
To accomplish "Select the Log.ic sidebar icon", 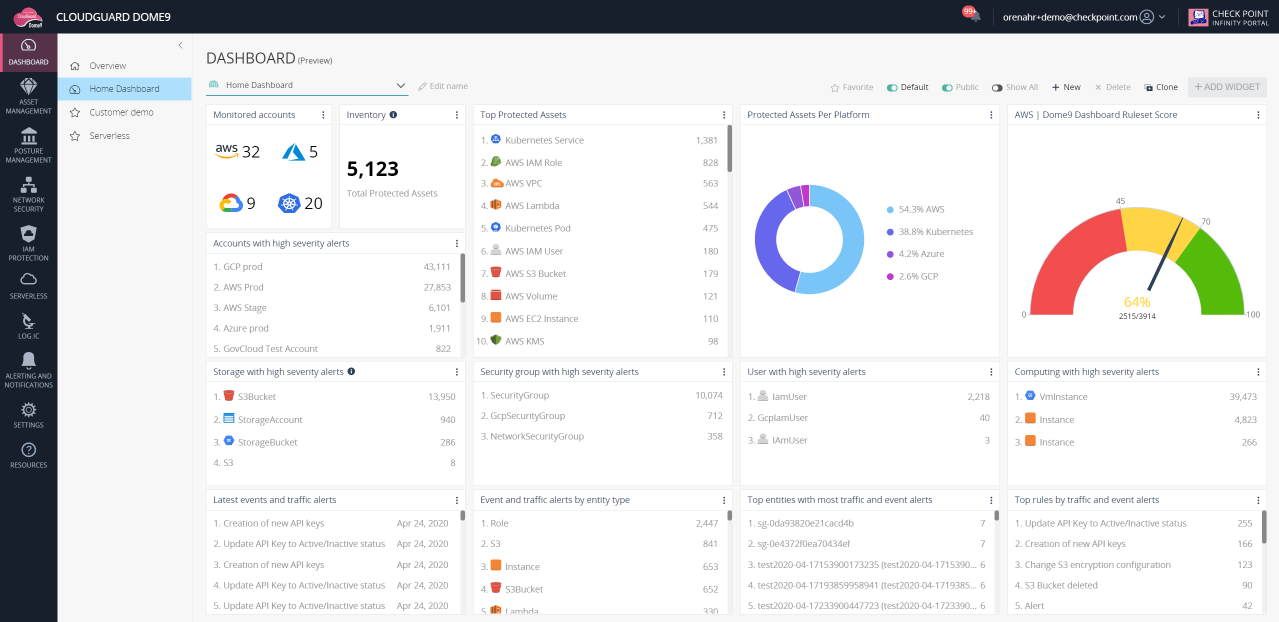I will (28, 320).
